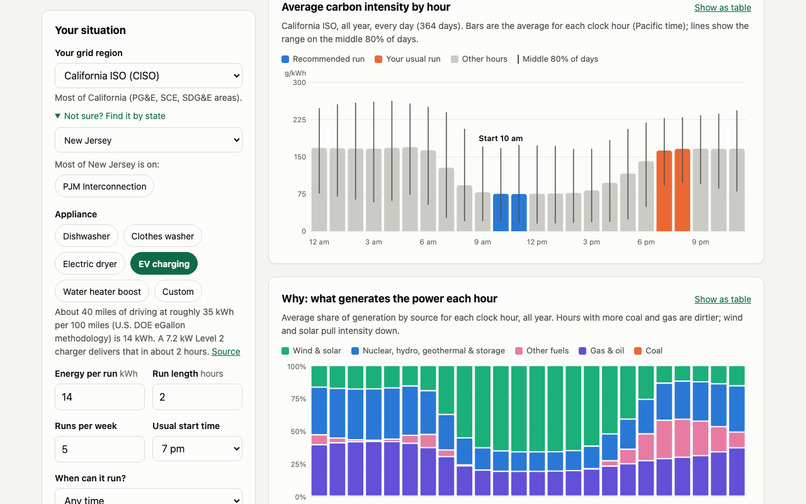Select the Custom appliance chip

(178, 292)
